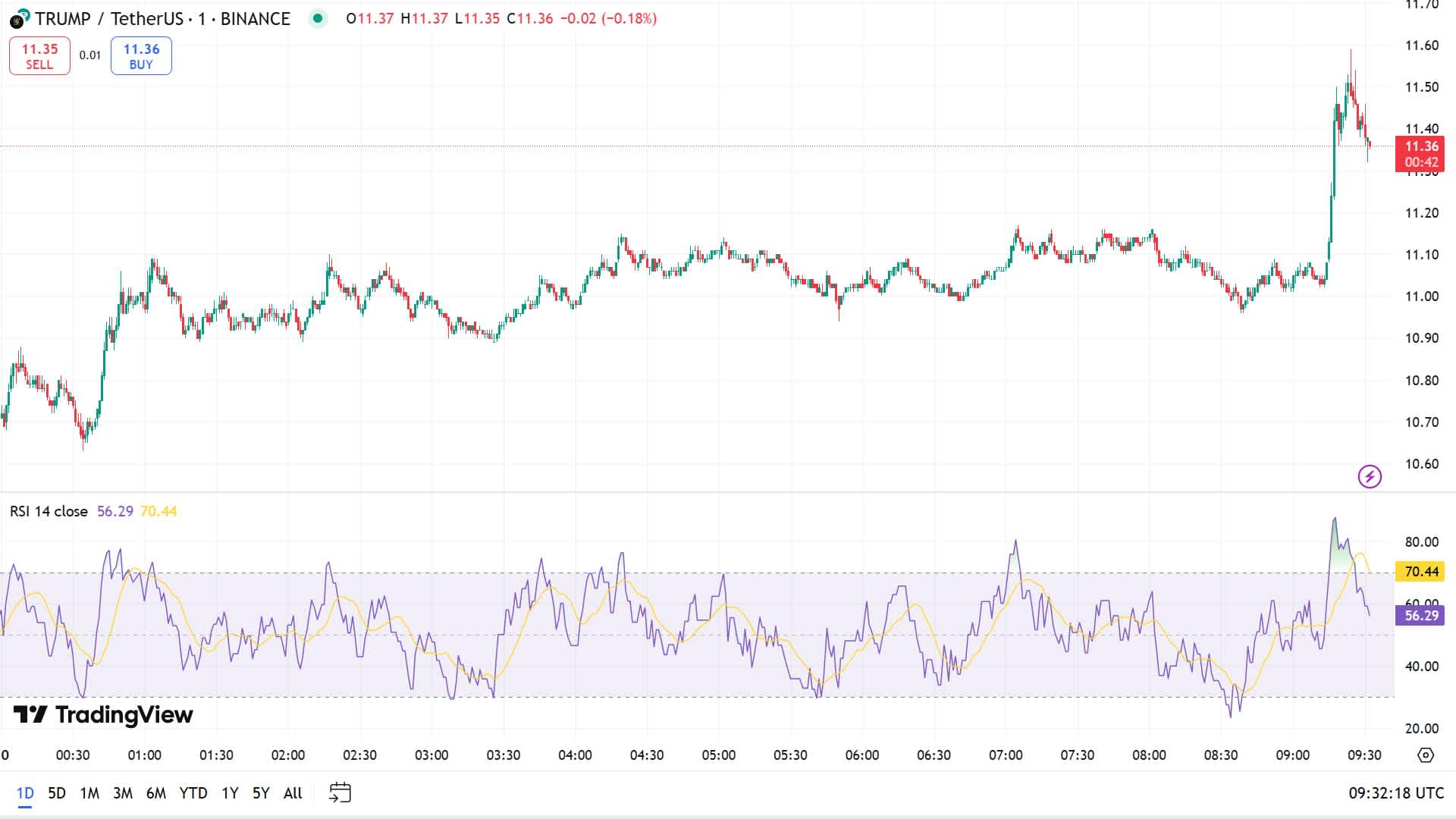Click the 04:30 time axis label
The image size is (1456, 819).
tap(647, 755)
